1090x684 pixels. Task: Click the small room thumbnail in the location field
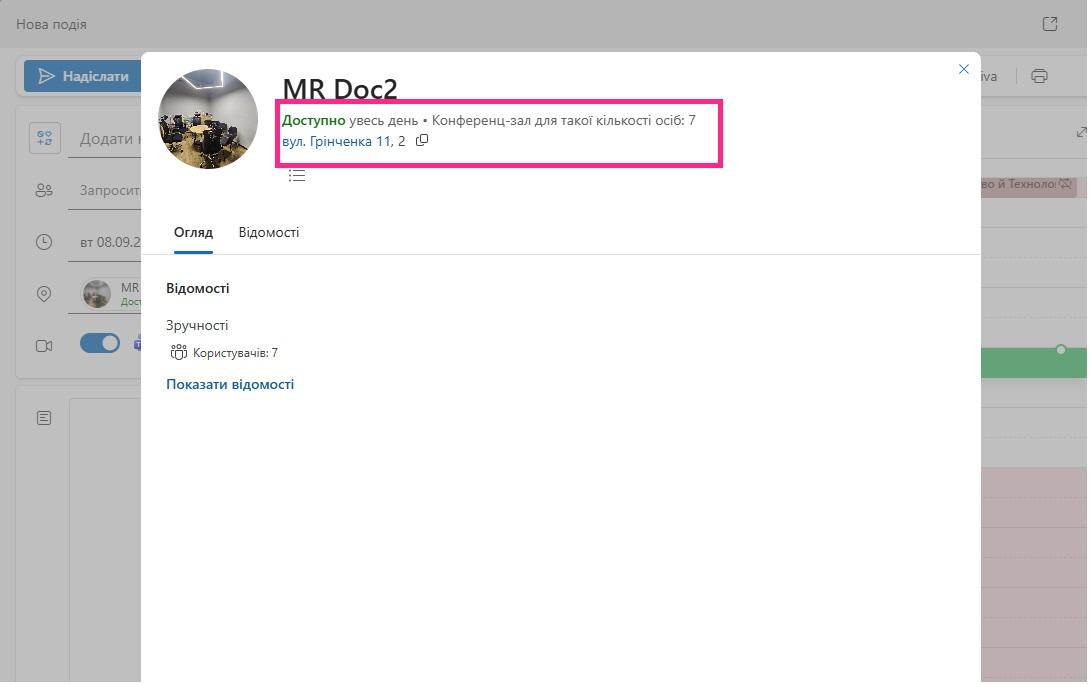point(97,294)
